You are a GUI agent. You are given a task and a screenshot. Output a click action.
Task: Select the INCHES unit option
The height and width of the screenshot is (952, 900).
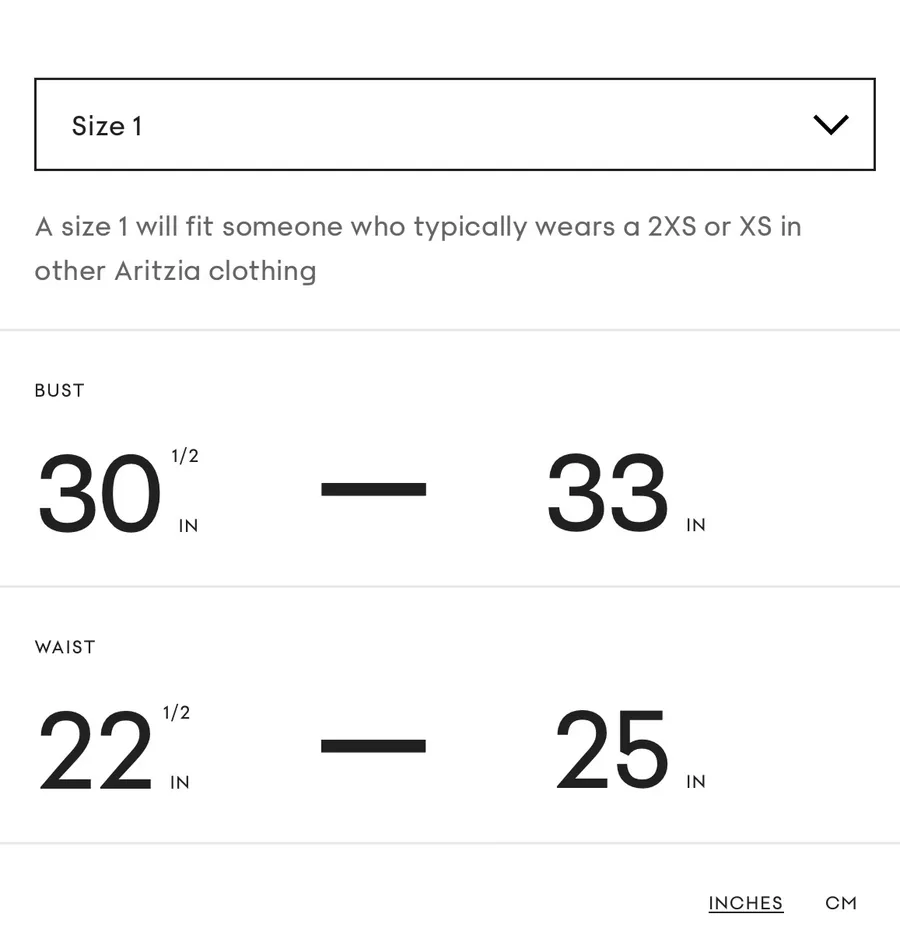point(746,903)
